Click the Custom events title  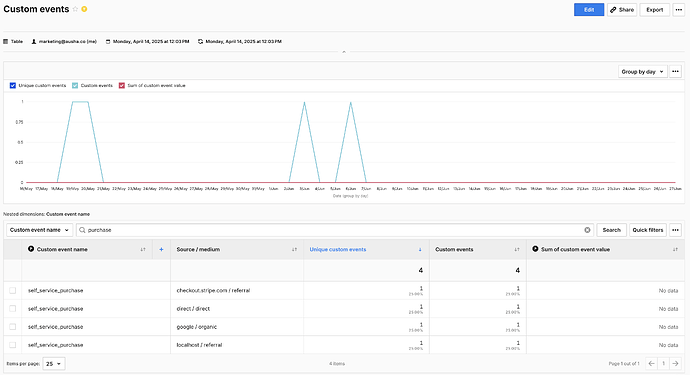click(x=36, y=9)
